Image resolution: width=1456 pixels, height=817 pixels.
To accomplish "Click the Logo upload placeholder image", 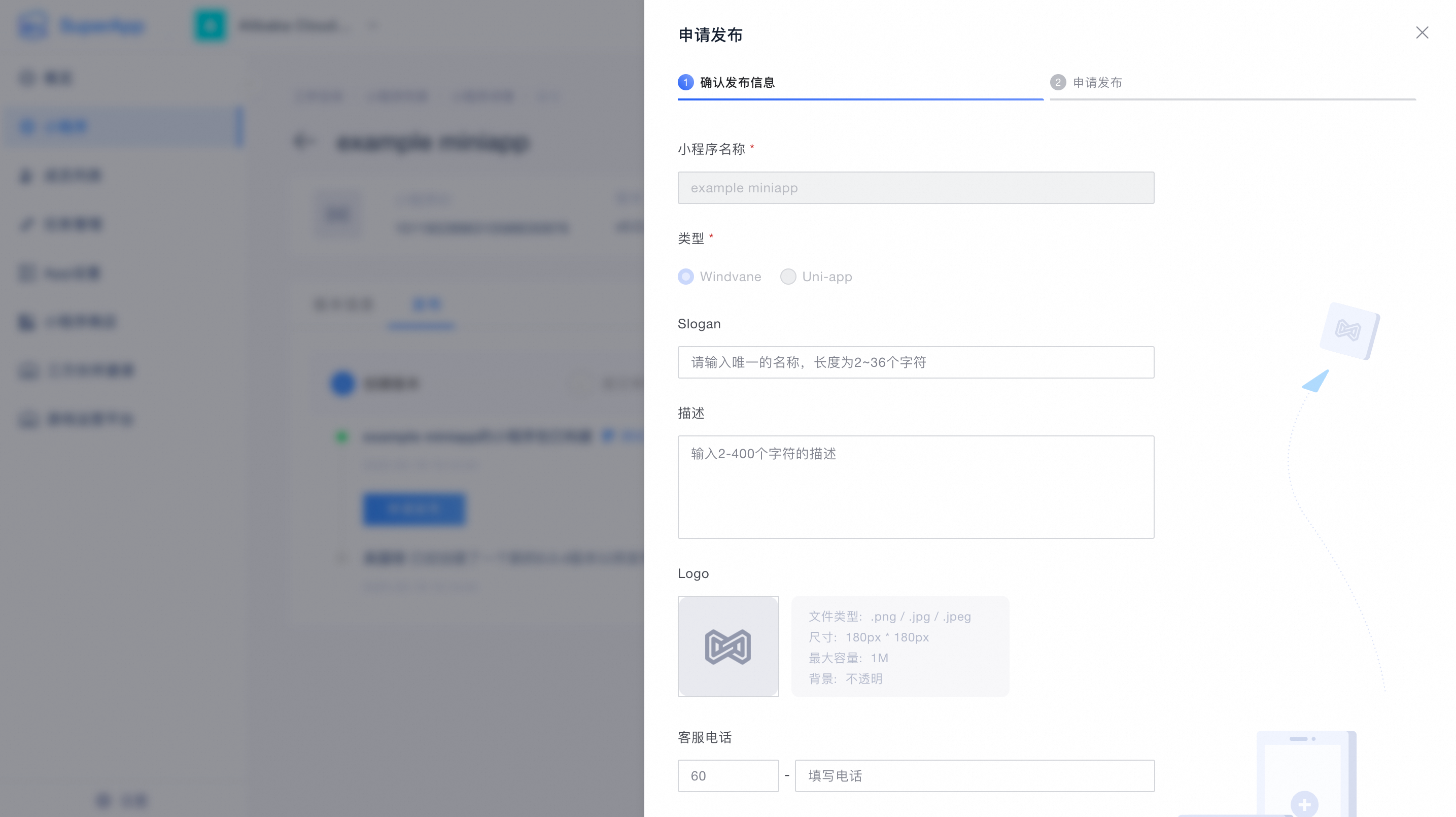I will coord(728,645).
